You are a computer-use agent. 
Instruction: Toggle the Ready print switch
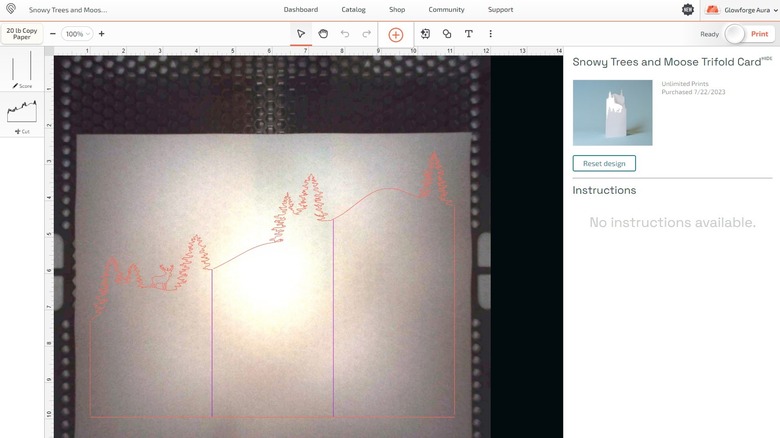(x=736, y=34)
